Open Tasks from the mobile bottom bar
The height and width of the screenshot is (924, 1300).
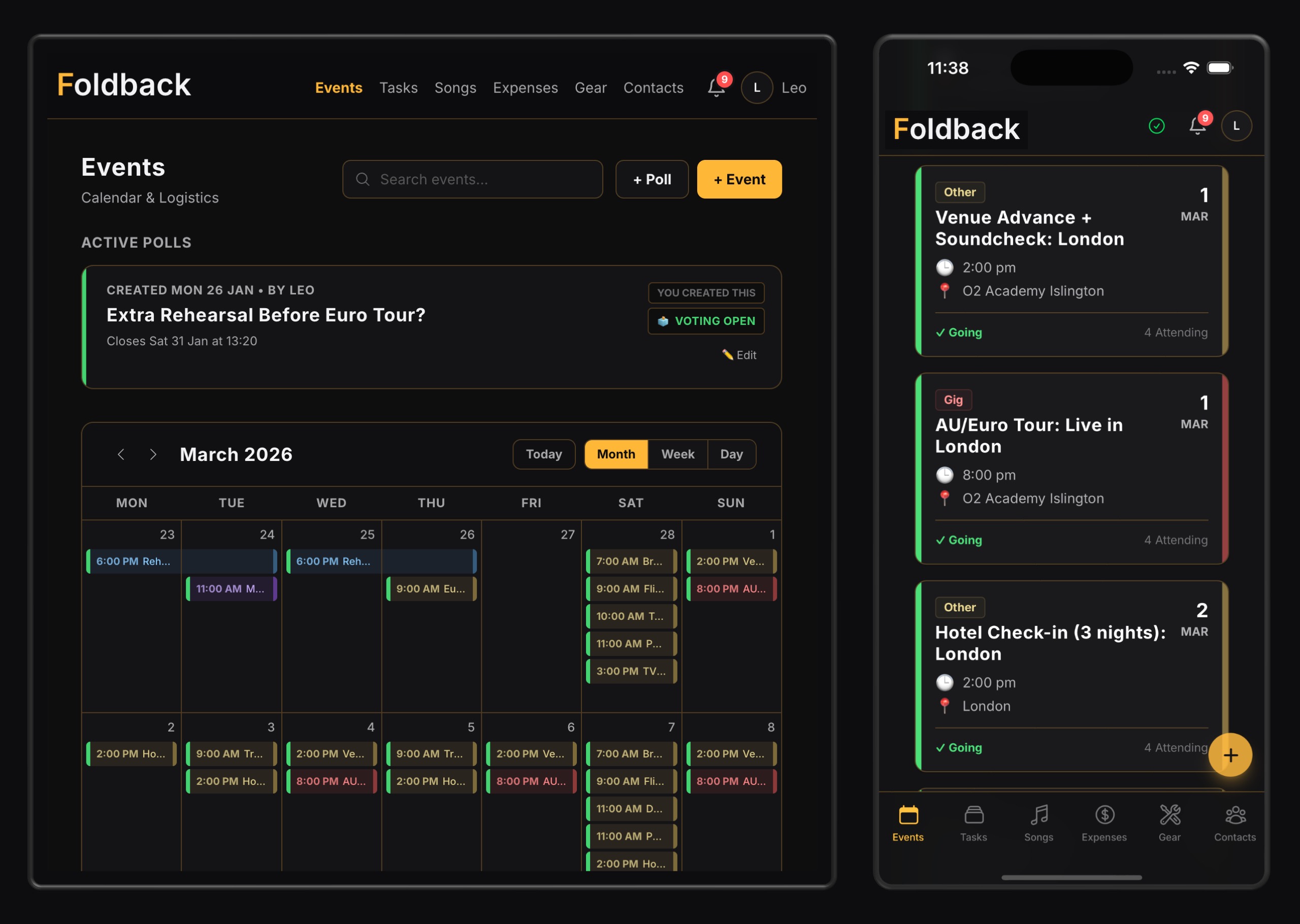pyautogui.click(x=973, y=823)
